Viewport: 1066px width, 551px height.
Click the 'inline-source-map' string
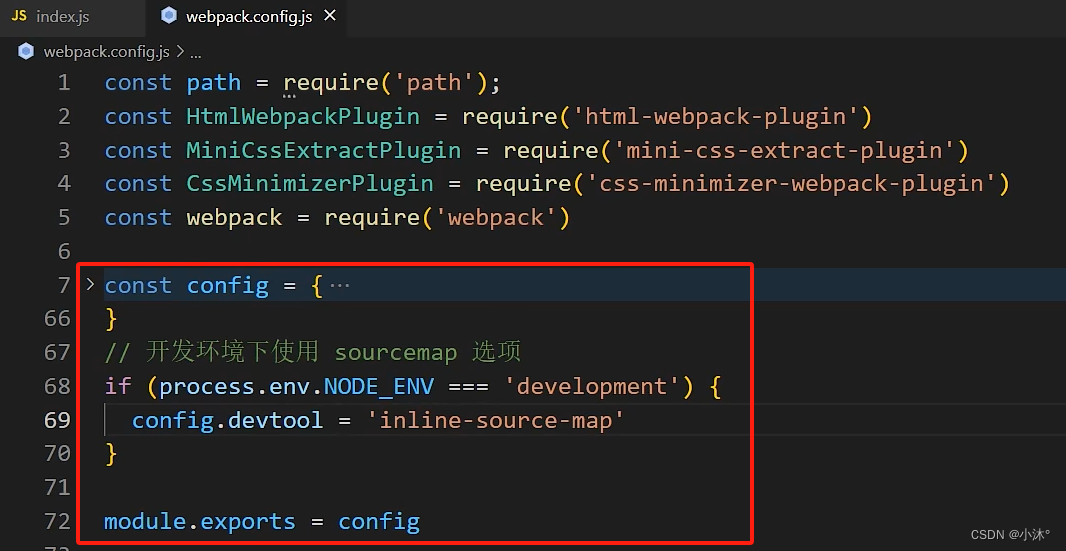(495, 421)
